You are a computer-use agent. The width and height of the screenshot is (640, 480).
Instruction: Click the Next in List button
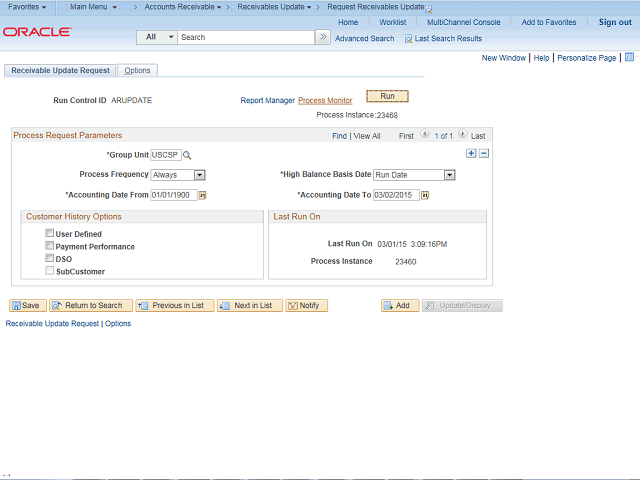point(250,306)
